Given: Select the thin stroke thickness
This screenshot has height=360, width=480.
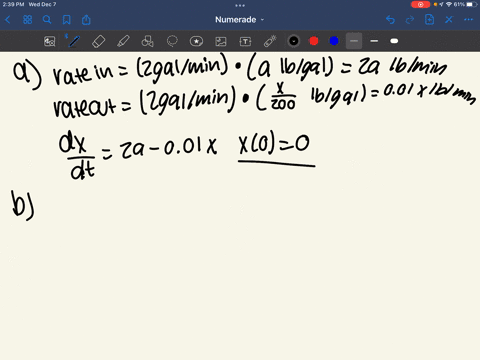Looking at the screenshot, I should (x=354, y=41).
